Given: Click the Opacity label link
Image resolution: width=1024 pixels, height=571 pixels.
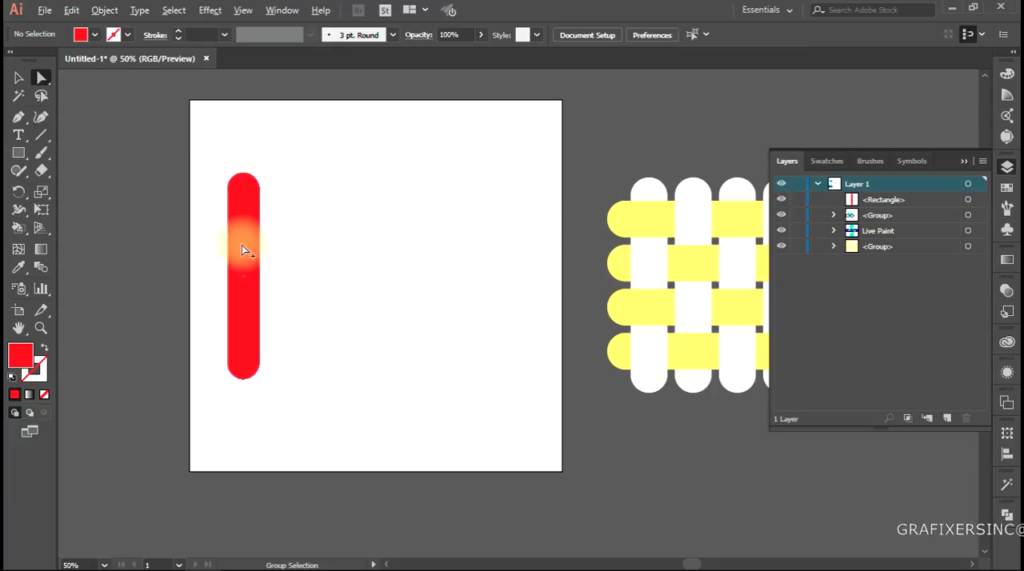Looking at the screenshot, I should pyautogui.click(x=418, y=35).
